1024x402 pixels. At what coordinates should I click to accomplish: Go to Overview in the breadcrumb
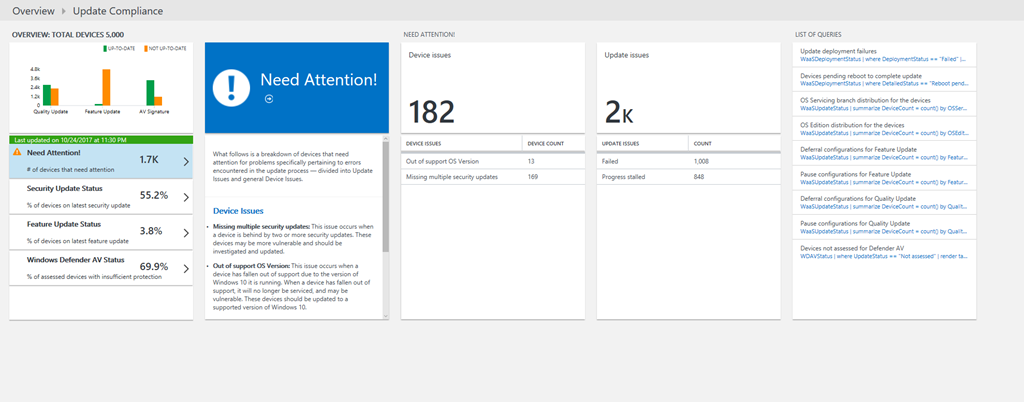tap(33, 11)
